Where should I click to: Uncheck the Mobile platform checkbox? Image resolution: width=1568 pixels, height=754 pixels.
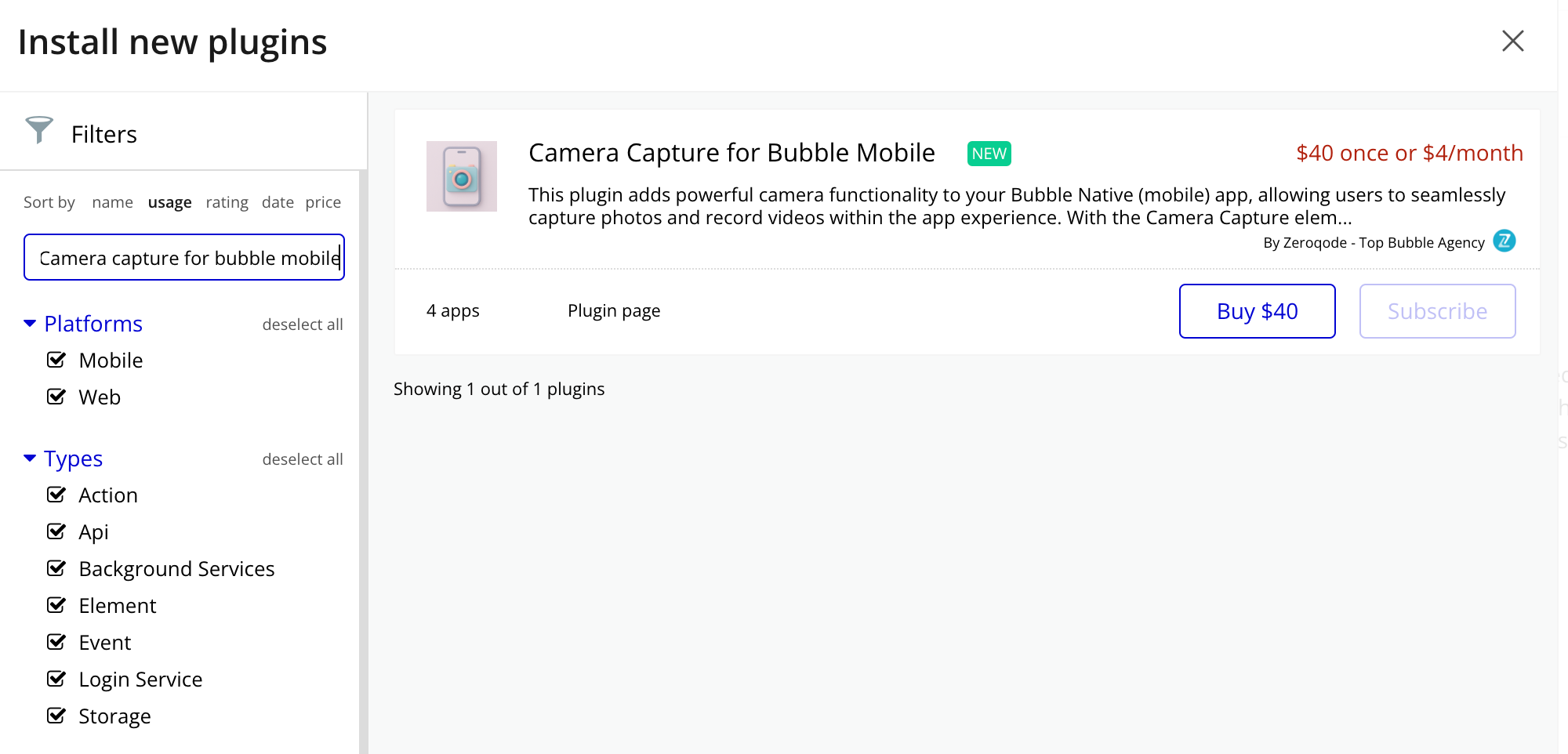pyautogui.click(x=56, y=361)
